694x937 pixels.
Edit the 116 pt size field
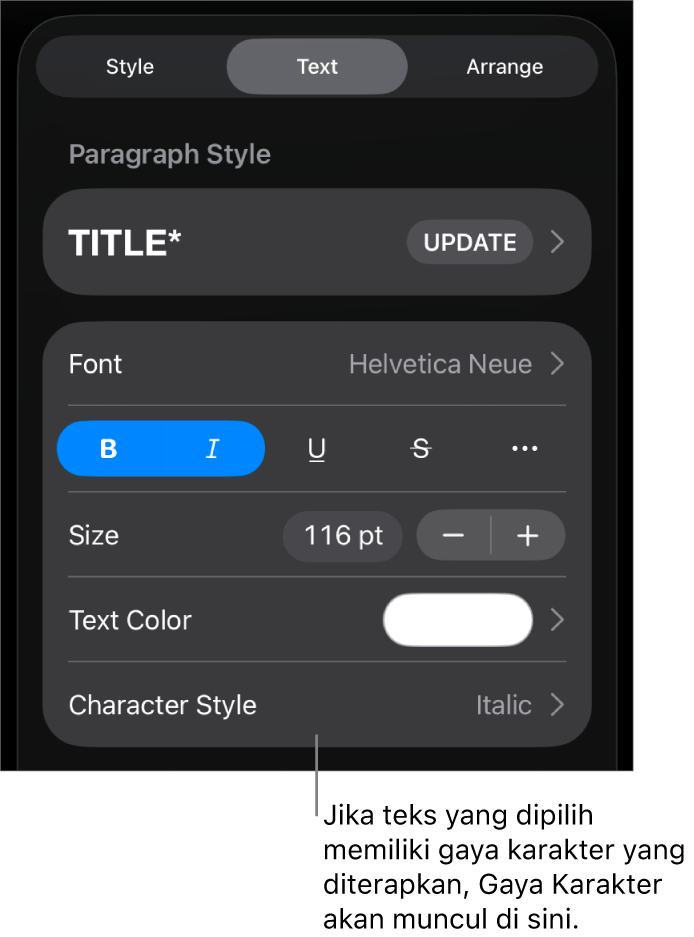coord(343,536)
